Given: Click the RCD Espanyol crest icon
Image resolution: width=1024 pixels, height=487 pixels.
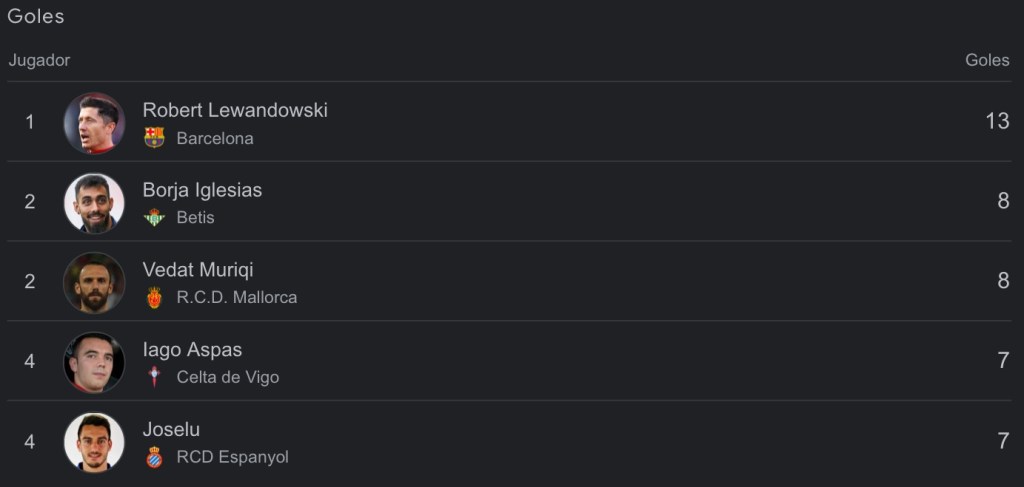Looking at the screenshot, I should pos(154,457).
